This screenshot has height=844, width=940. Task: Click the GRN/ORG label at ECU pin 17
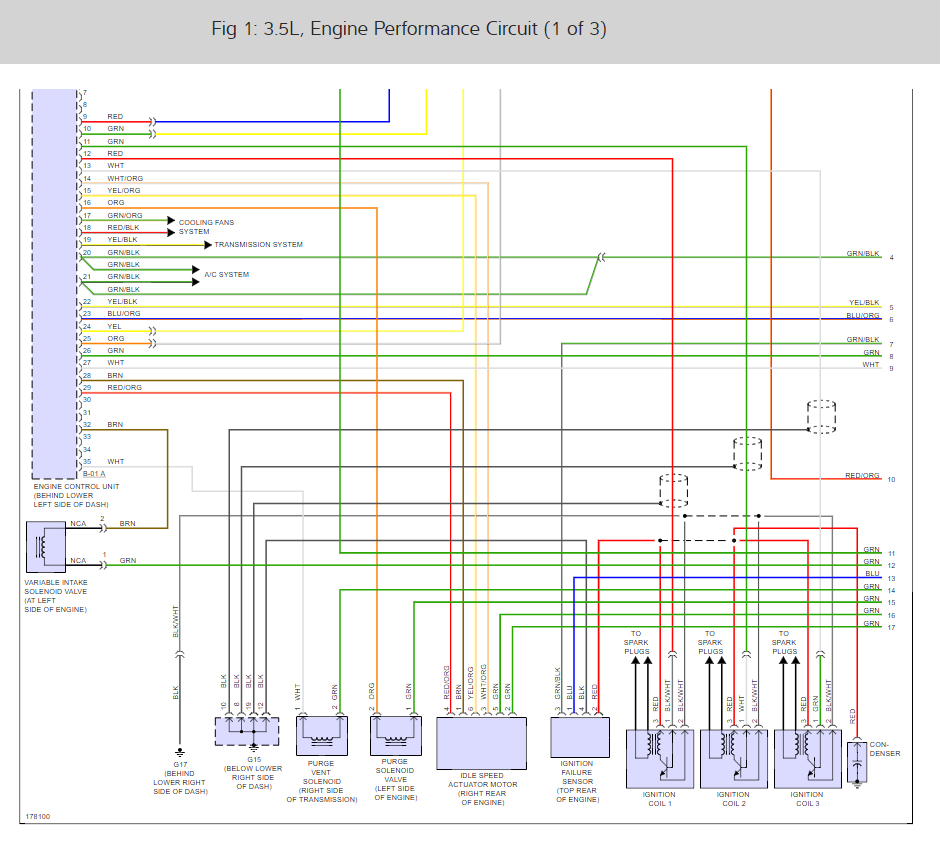click(x=125, y=215)
